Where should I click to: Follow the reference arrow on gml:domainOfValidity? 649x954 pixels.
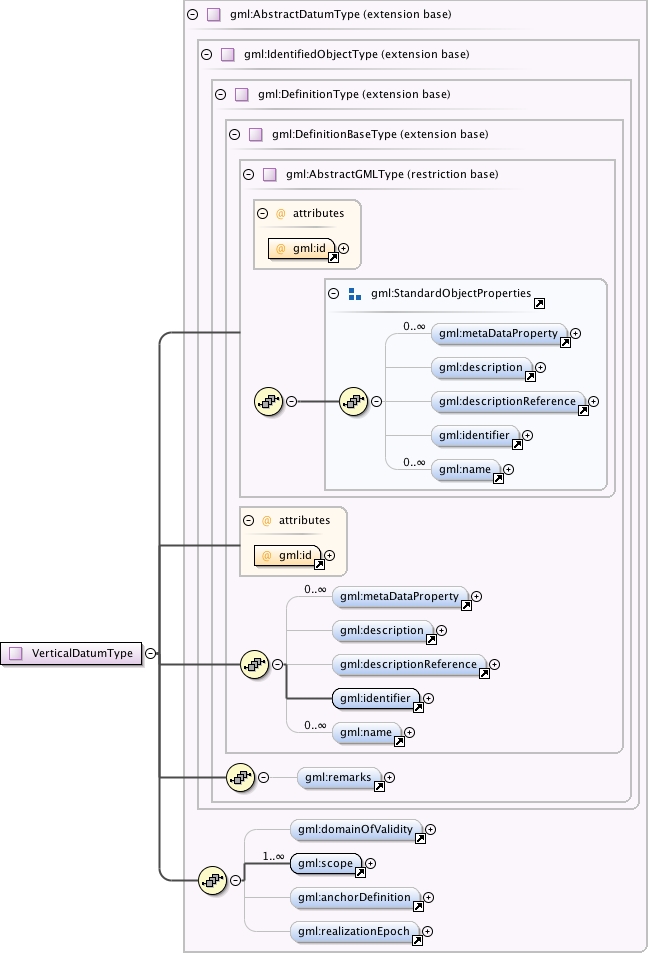(x=420, y=838)
